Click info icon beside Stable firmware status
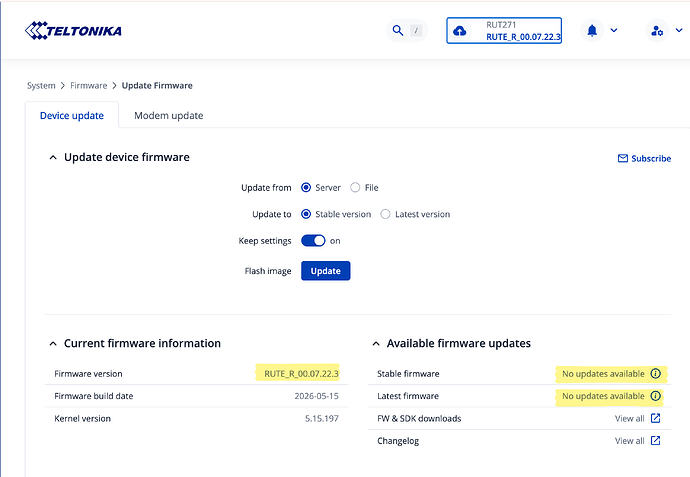 coord(656,374)
